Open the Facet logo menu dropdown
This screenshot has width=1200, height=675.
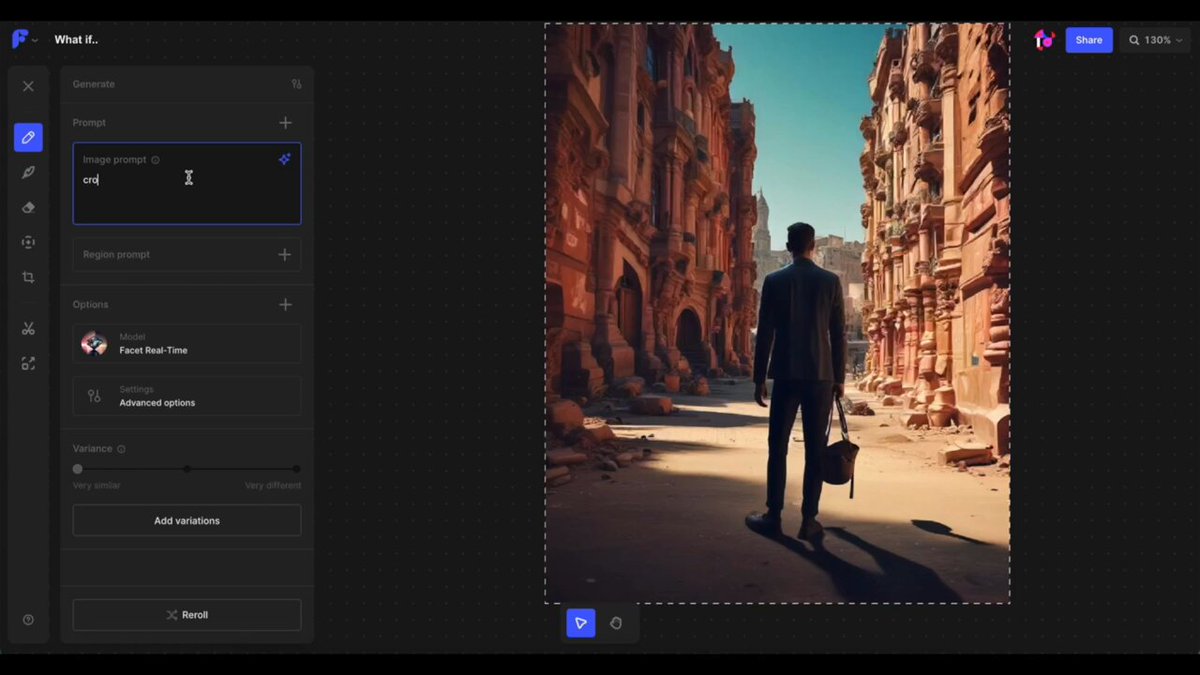[x=25, y=39]
